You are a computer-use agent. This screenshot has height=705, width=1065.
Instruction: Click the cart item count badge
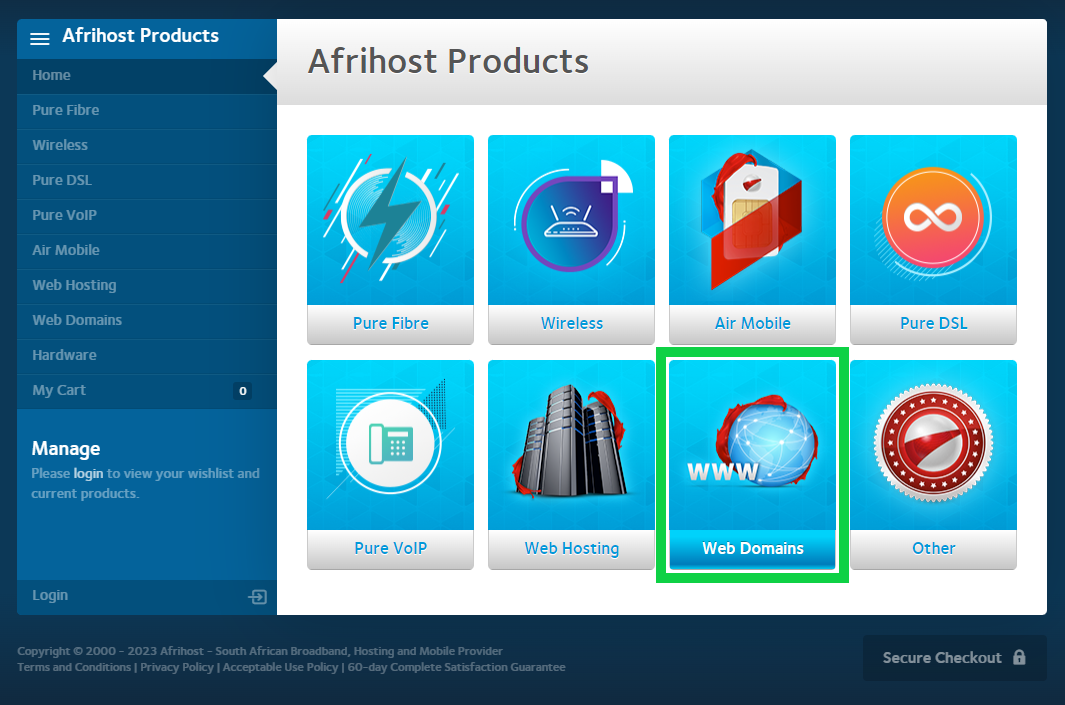(x=242, y=391)
